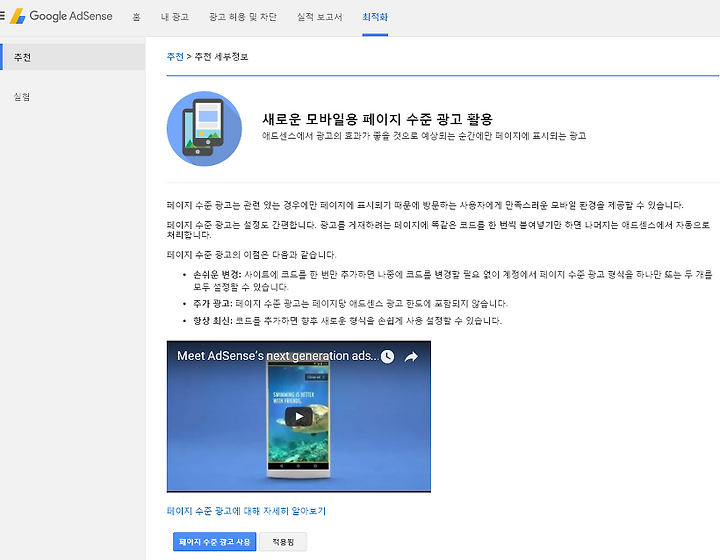Open the 광고 허용 및 차단 tab
Image resolution: width=720 pixels, height=560 pixels.
[242, 17]
